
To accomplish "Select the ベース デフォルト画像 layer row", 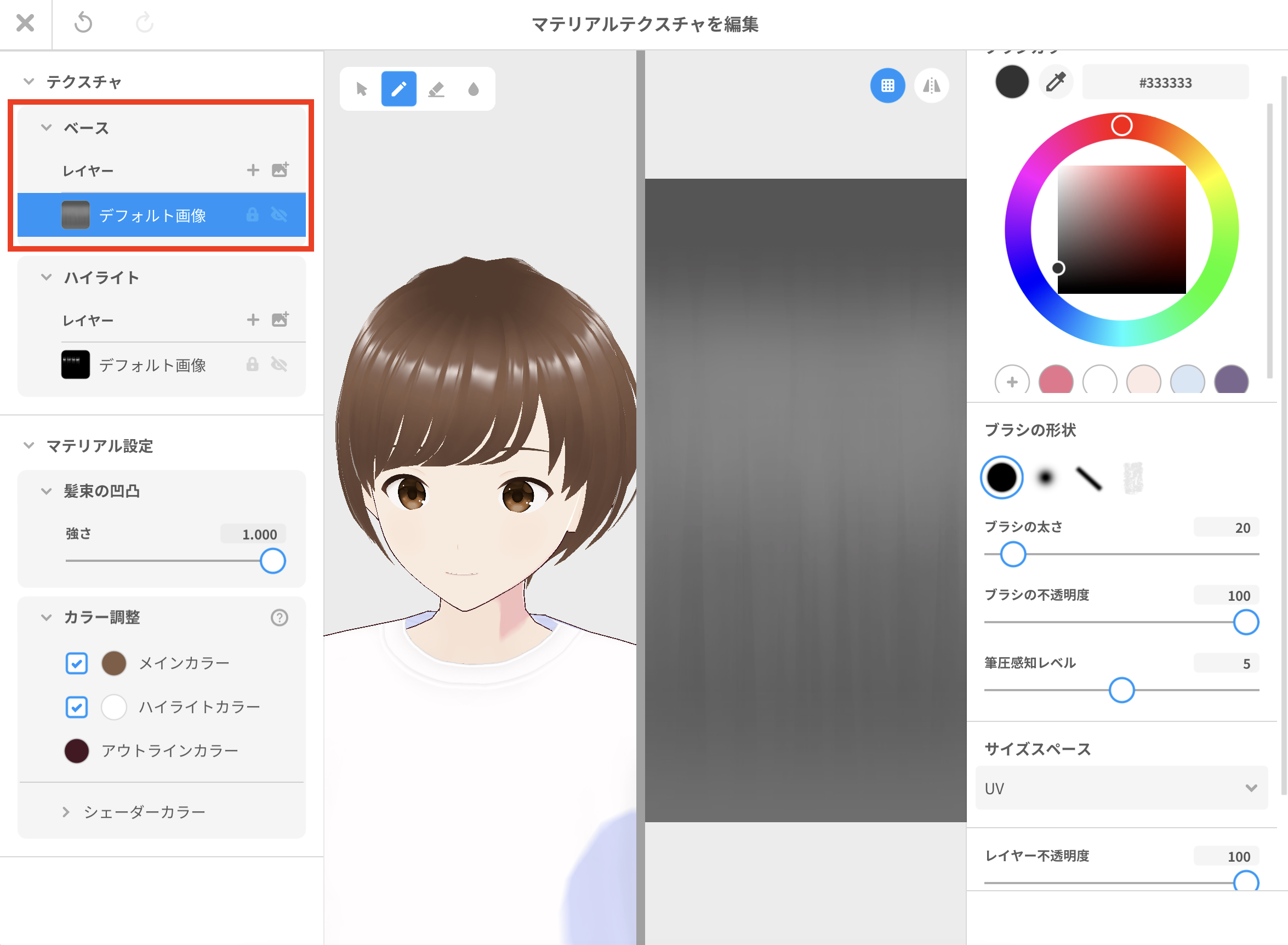I will (x=161, y=214).
